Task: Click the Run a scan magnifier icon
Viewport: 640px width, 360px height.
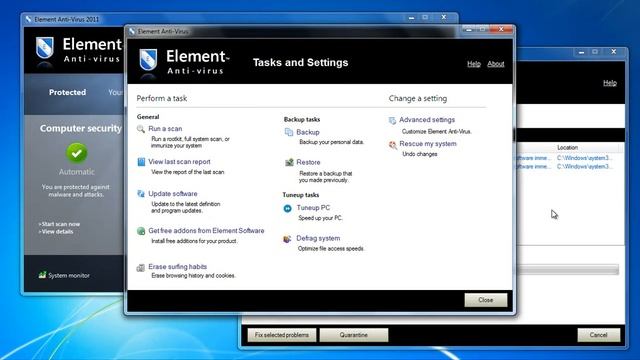Action: point(141,129)
